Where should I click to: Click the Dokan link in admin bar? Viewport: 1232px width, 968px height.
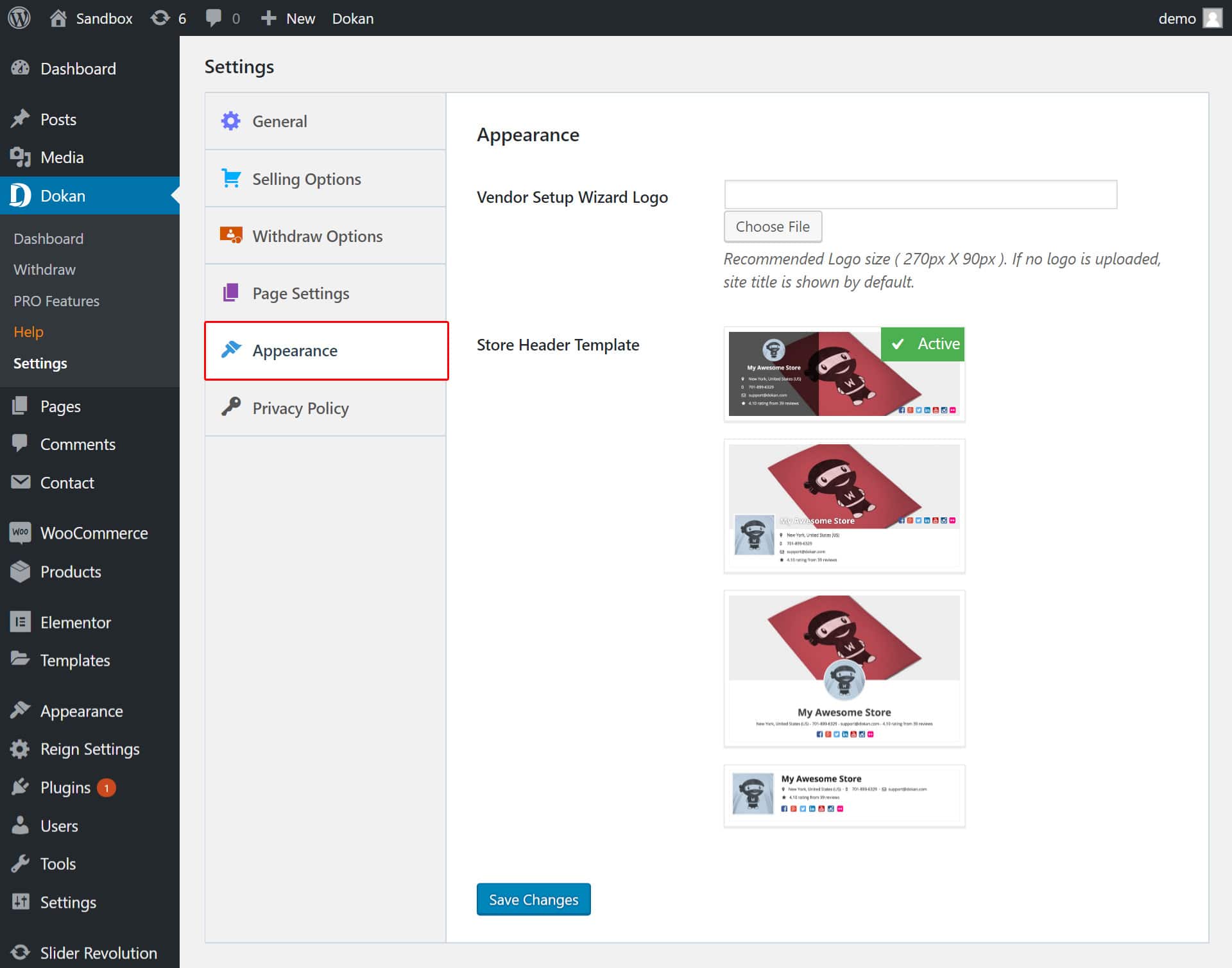(353, 18)
